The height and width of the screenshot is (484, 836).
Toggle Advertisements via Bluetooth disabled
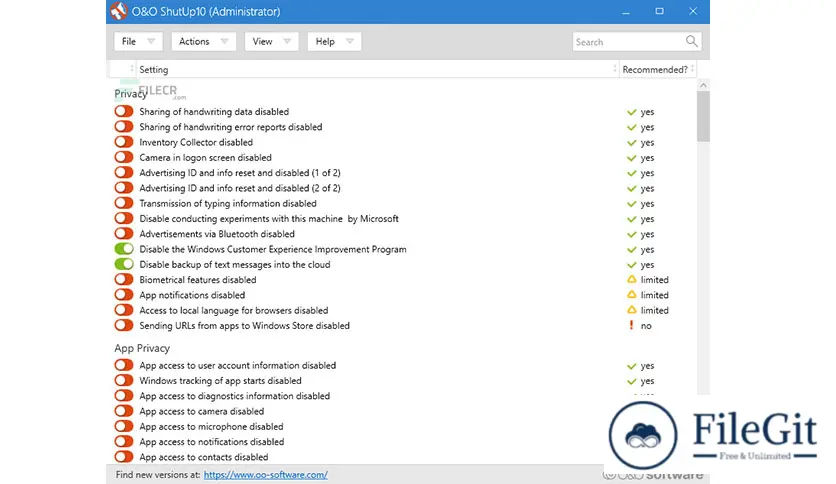click(x=124, y=233)
